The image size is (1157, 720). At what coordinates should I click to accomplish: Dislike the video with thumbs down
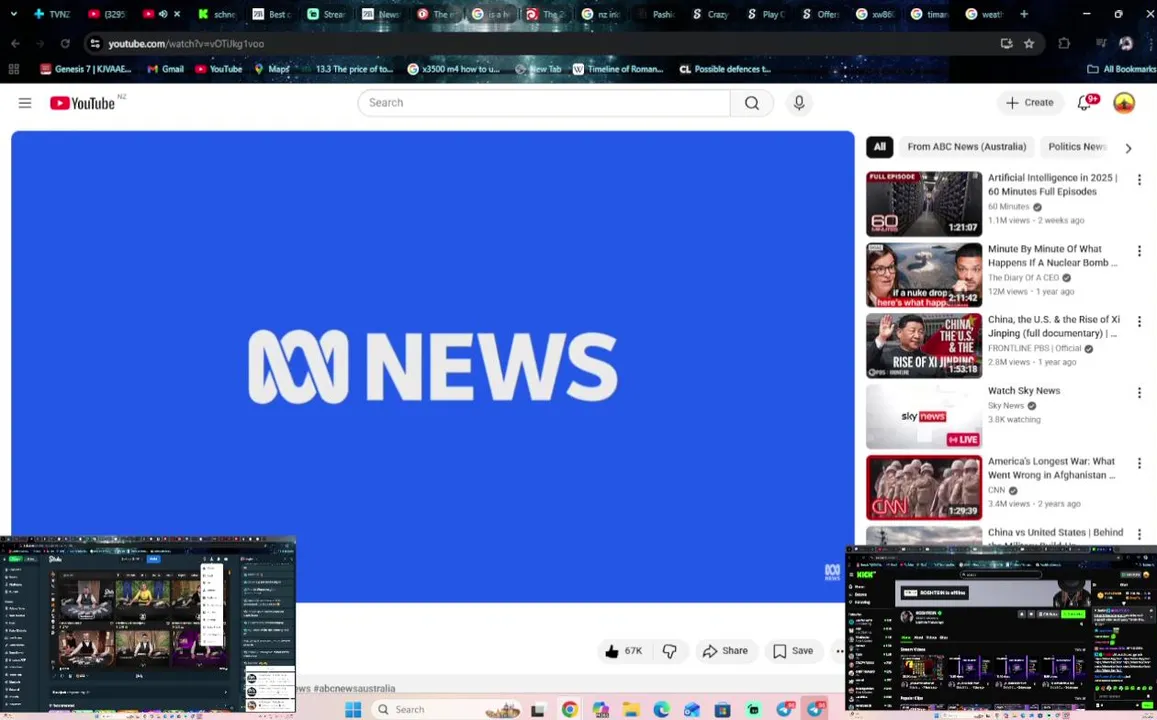(x=669, y=651)
